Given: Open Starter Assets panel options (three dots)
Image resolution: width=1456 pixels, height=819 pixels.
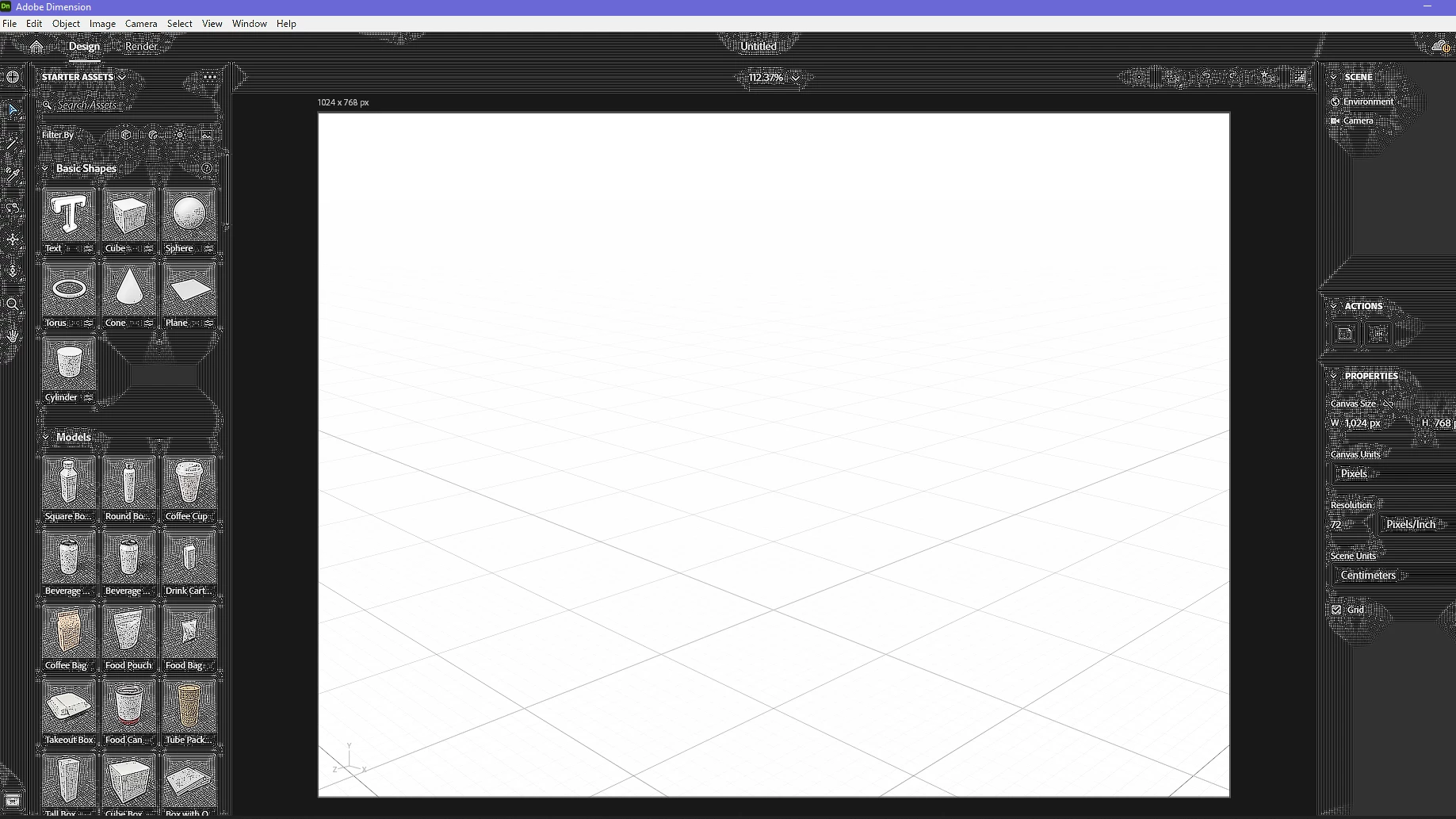Looking at the screenshot, I should click(x=209, y=77).
